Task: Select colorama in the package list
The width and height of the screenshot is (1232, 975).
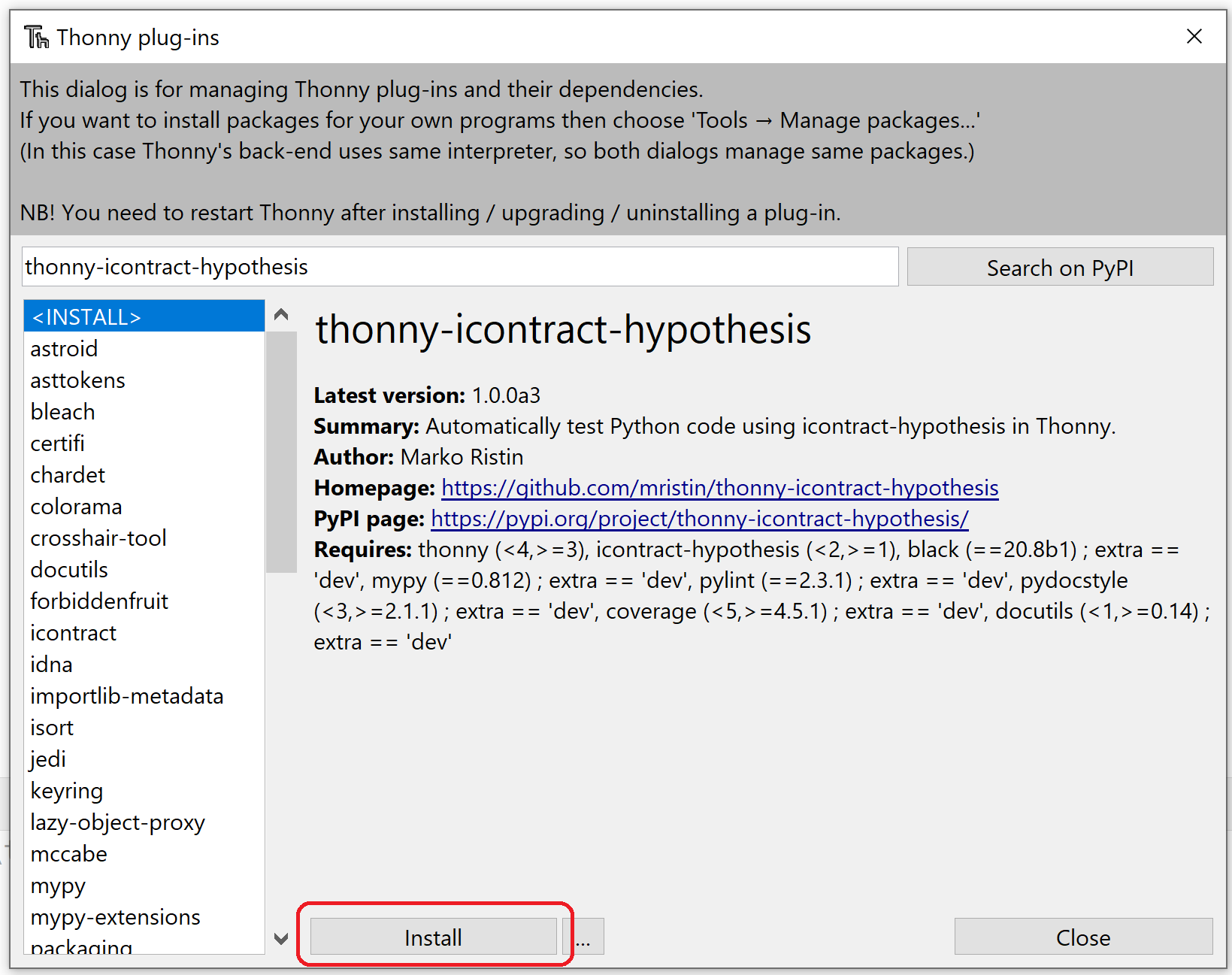Action: [144, 506]
